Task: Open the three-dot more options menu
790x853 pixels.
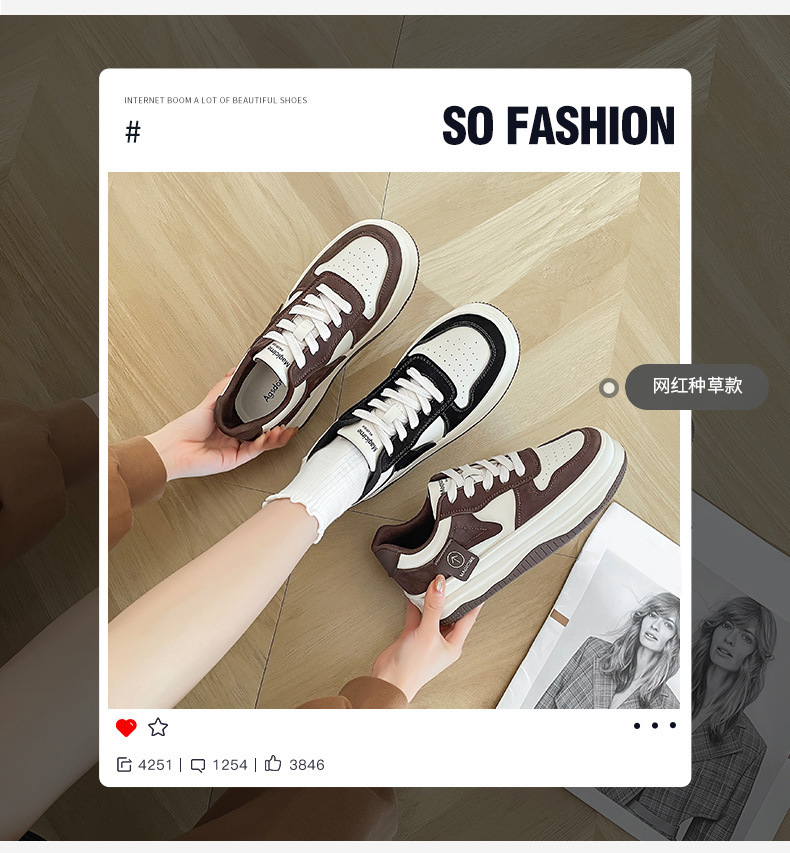Action: point(655,725)
